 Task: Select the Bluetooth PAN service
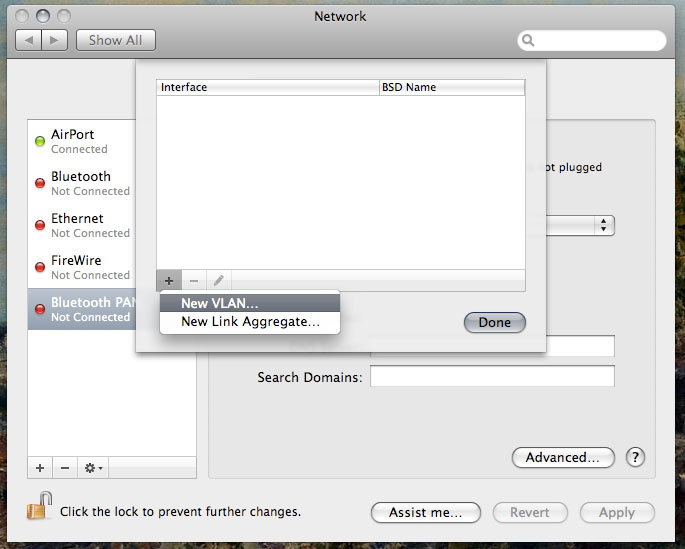[x=82, y=309]
